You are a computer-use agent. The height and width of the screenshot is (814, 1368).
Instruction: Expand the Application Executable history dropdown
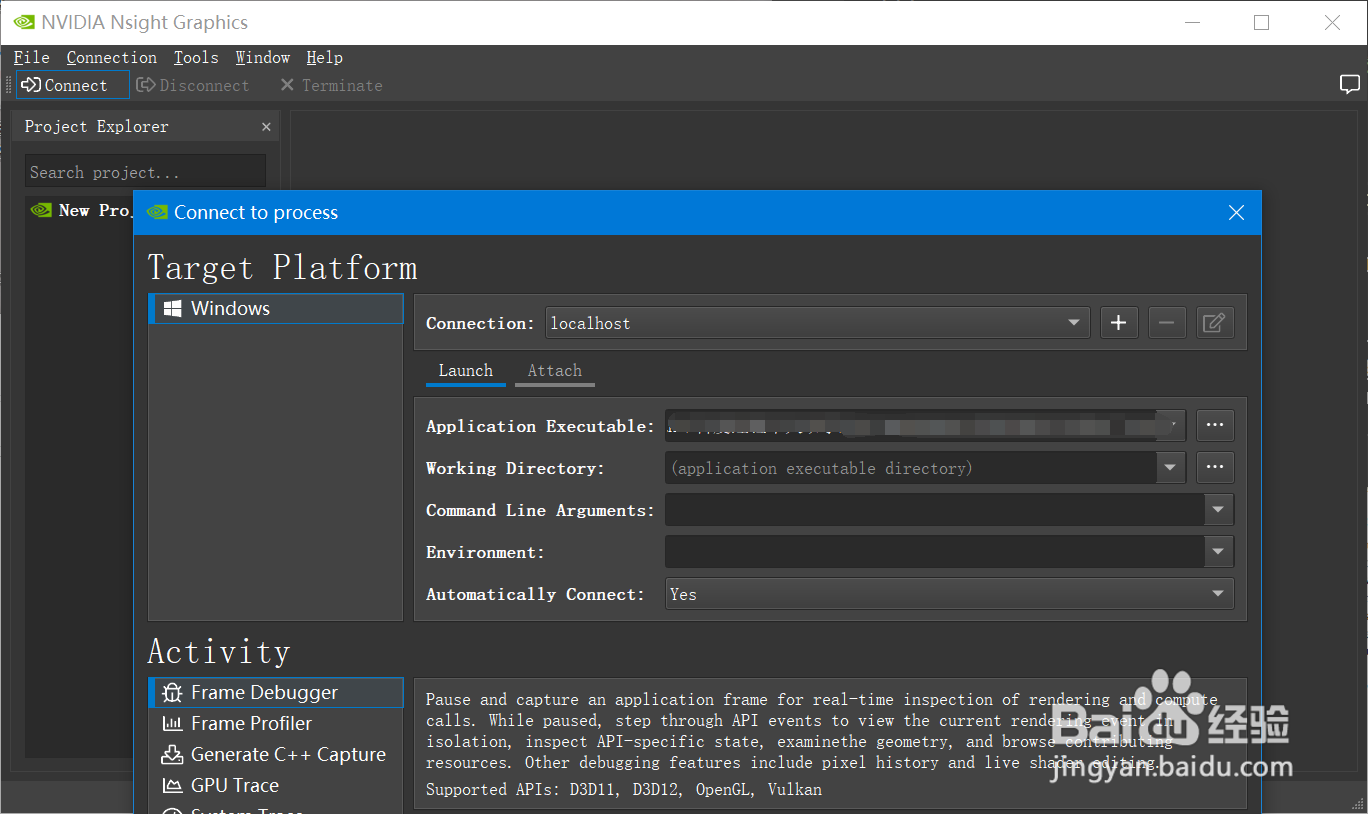coord(1171,426)
